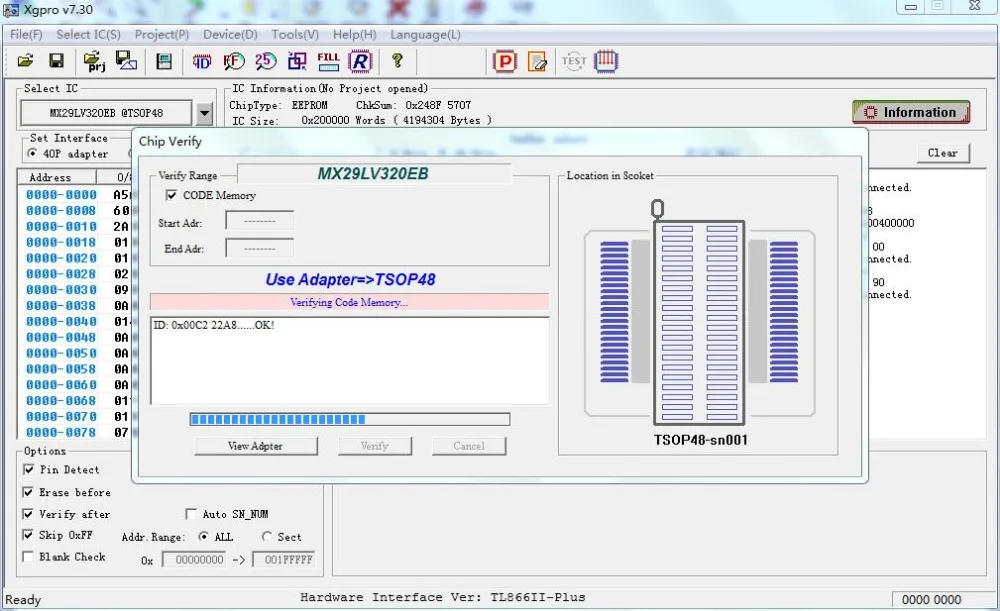The height and width of the screenshot is (611, 1000).
Task: Click the Information button
Action: tap(911, 112)
